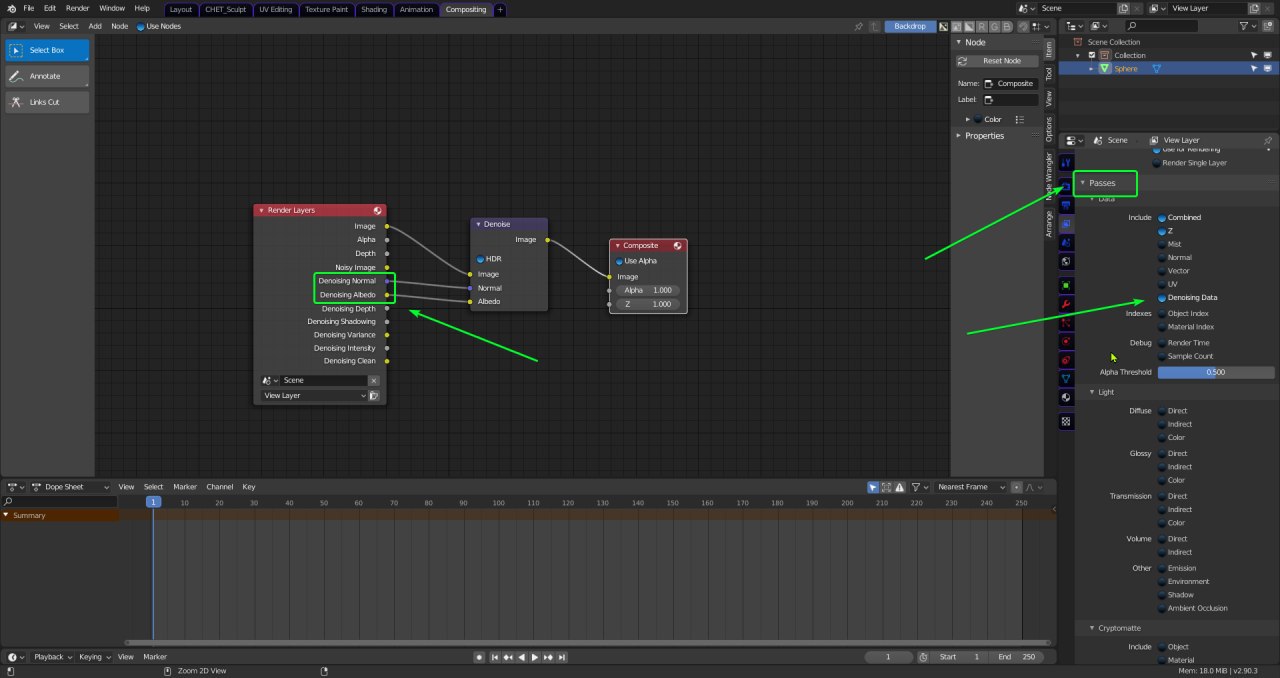Open the Object properties tab icon
The height and width of the screenshot is (678, 1280).
[x=1066, y=285]
